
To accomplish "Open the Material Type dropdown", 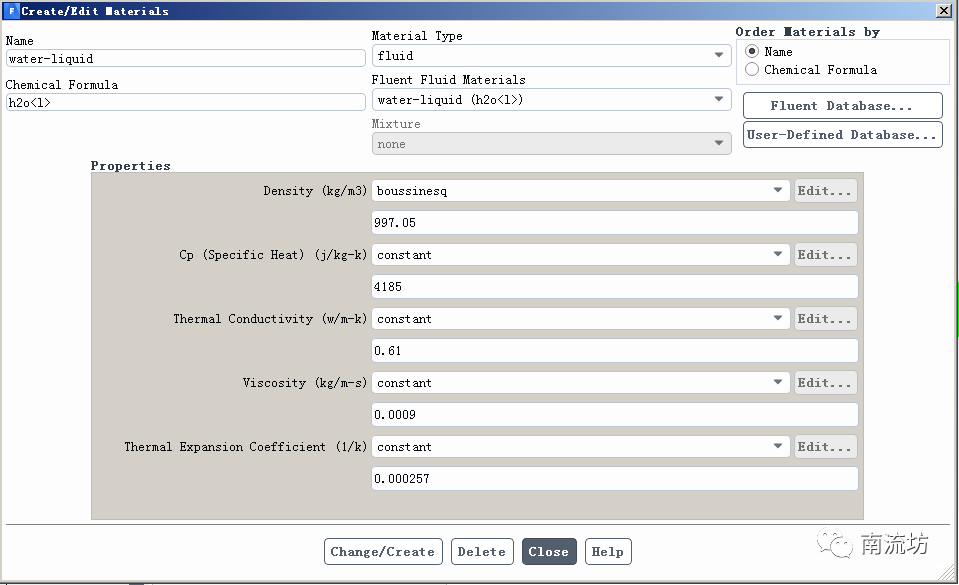I will (x=551, y=56).
